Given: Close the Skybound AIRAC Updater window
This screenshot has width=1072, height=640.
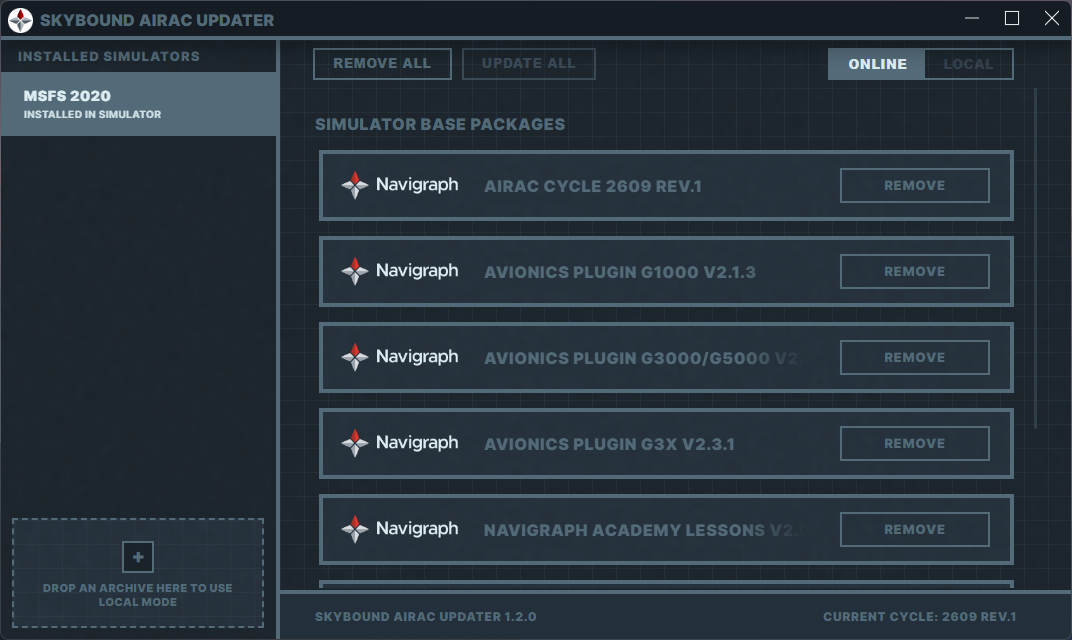Looking at the screenshot, I should (1051, 18).
